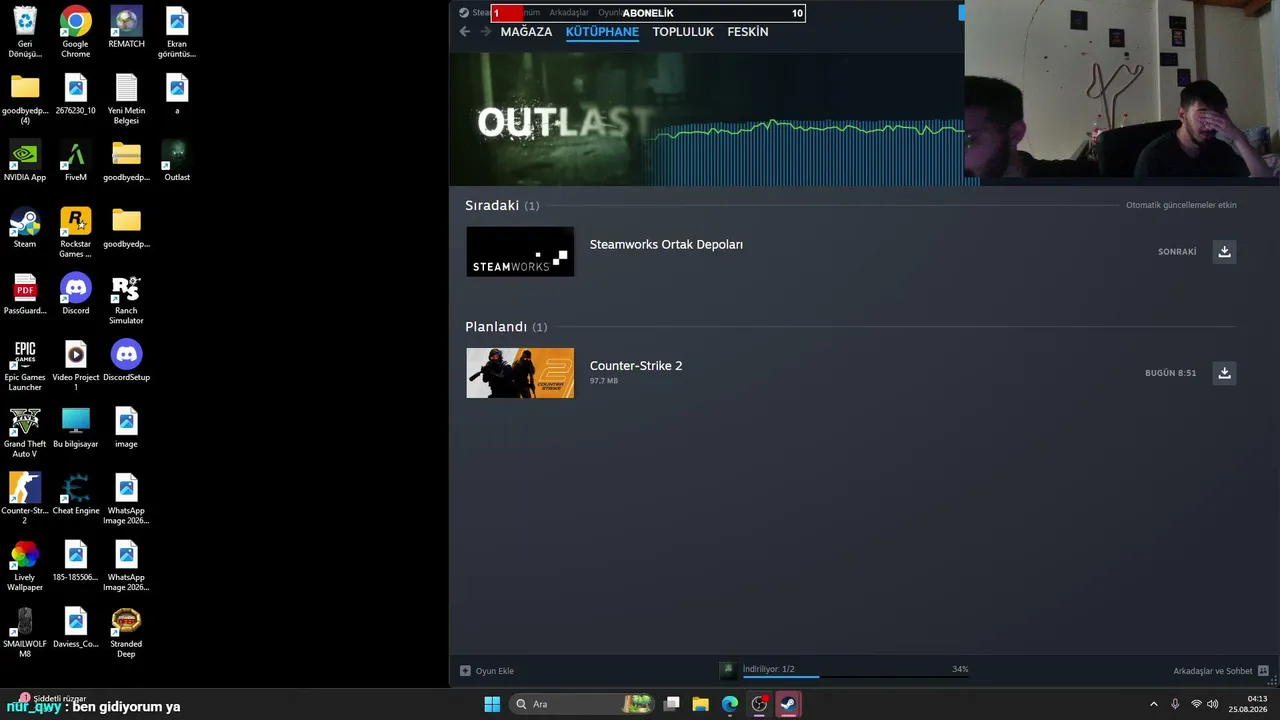This screenshot has width=1280, height=720.
Task: Click the taskbar Ara search box
Action: pyautogui.click(x=581, y=704)
